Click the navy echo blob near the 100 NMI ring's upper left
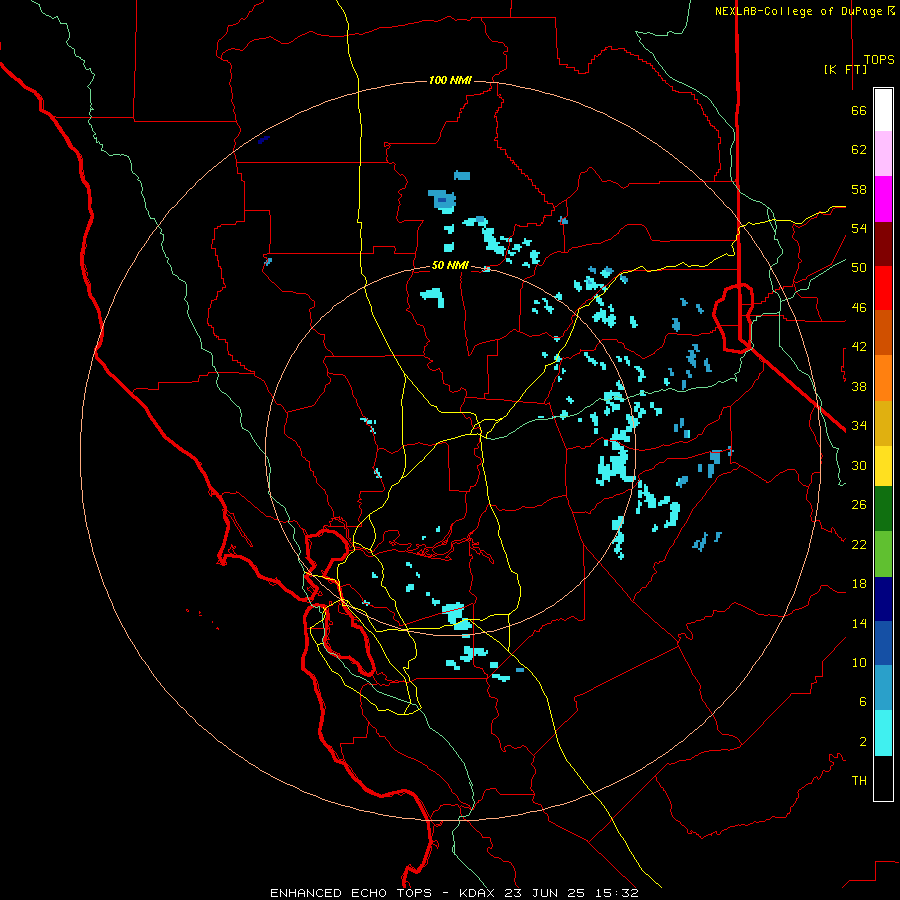Viewport: 900px width, 900px height. (264, 139)
